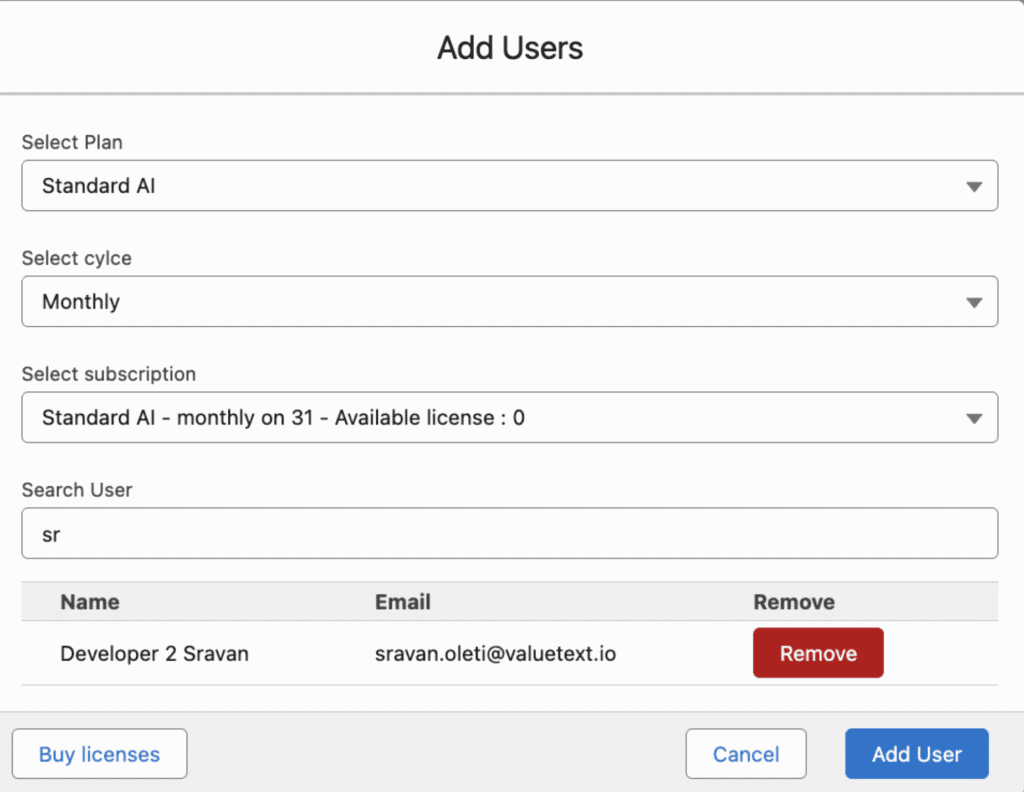Remove Developer 2 Sravan from the list

coord(818,653)
